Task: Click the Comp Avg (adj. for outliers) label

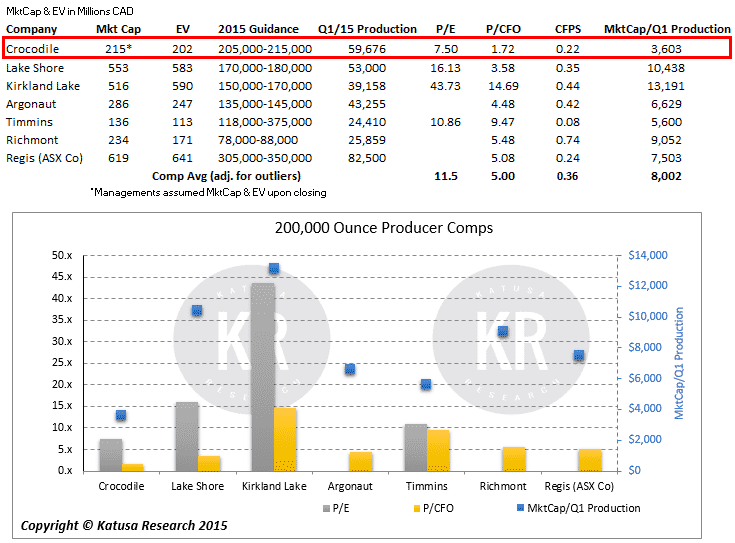Action: [x=226, y=176]
